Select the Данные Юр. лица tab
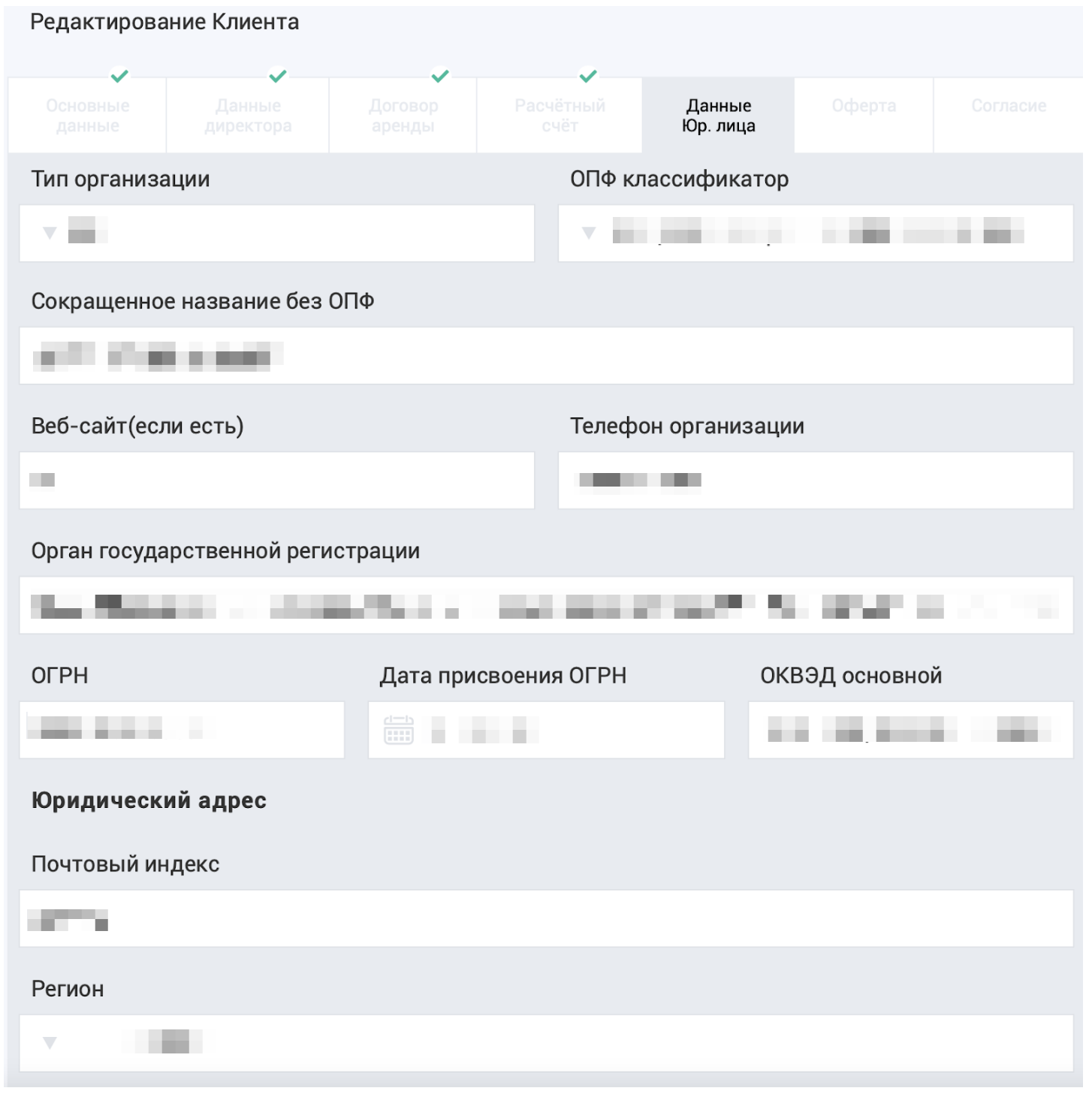This screenshot has width=1092, height=1100. tap(718, 116)
